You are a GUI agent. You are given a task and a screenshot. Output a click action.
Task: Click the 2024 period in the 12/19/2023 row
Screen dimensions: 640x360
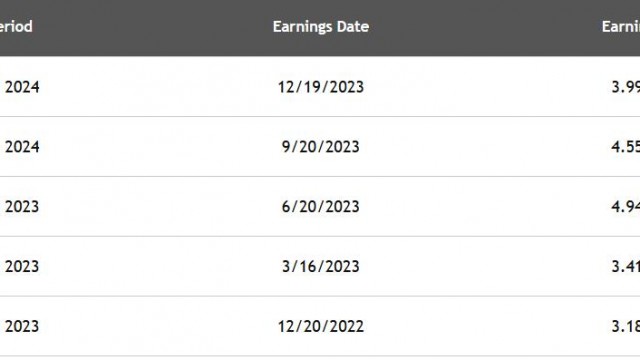coord(22,87)
